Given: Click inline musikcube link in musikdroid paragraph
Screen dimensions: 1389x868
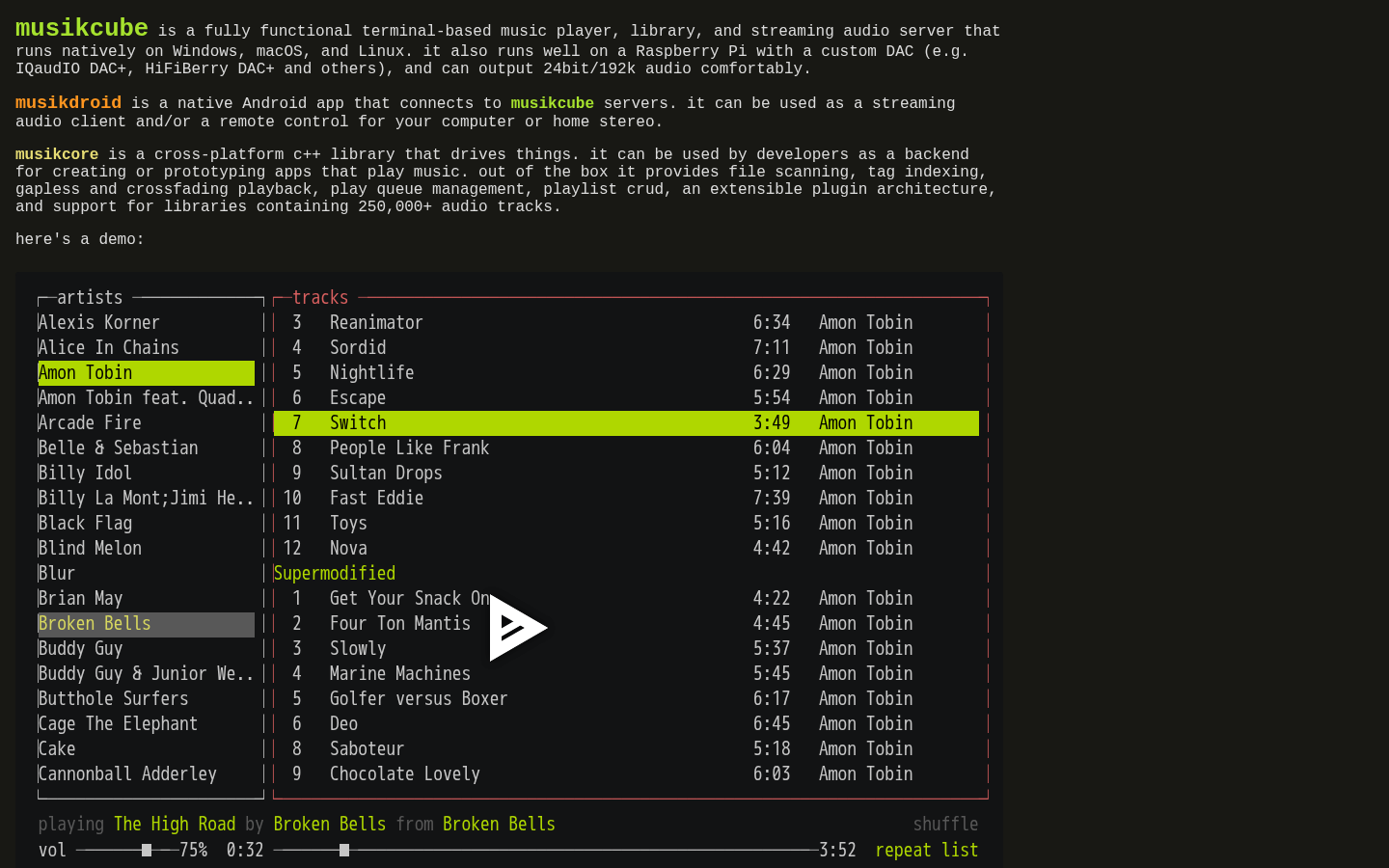Looking at the screenshot, I should point(552,102).
